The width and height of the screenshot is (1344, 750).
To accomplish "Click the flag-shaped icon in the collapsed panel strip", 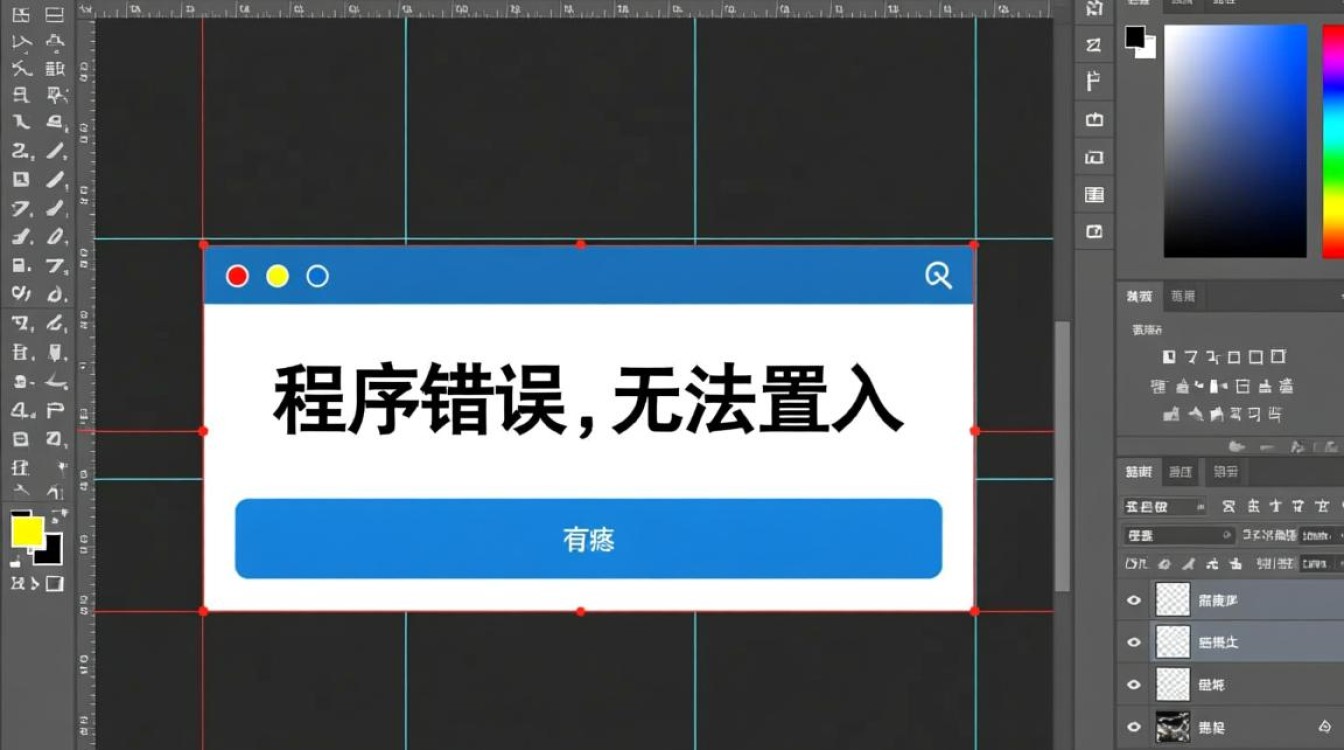I will pos(1094,82).
